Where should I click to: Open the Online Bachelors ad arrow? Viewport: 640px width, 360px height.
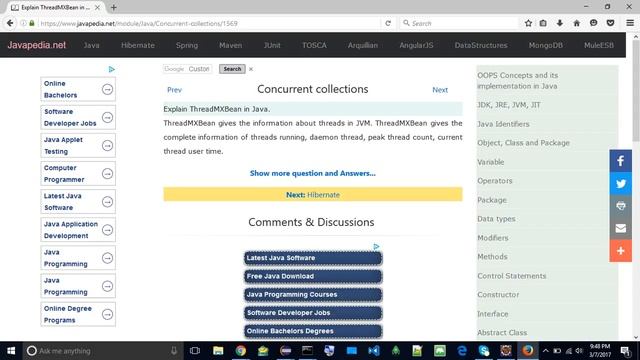107,89
